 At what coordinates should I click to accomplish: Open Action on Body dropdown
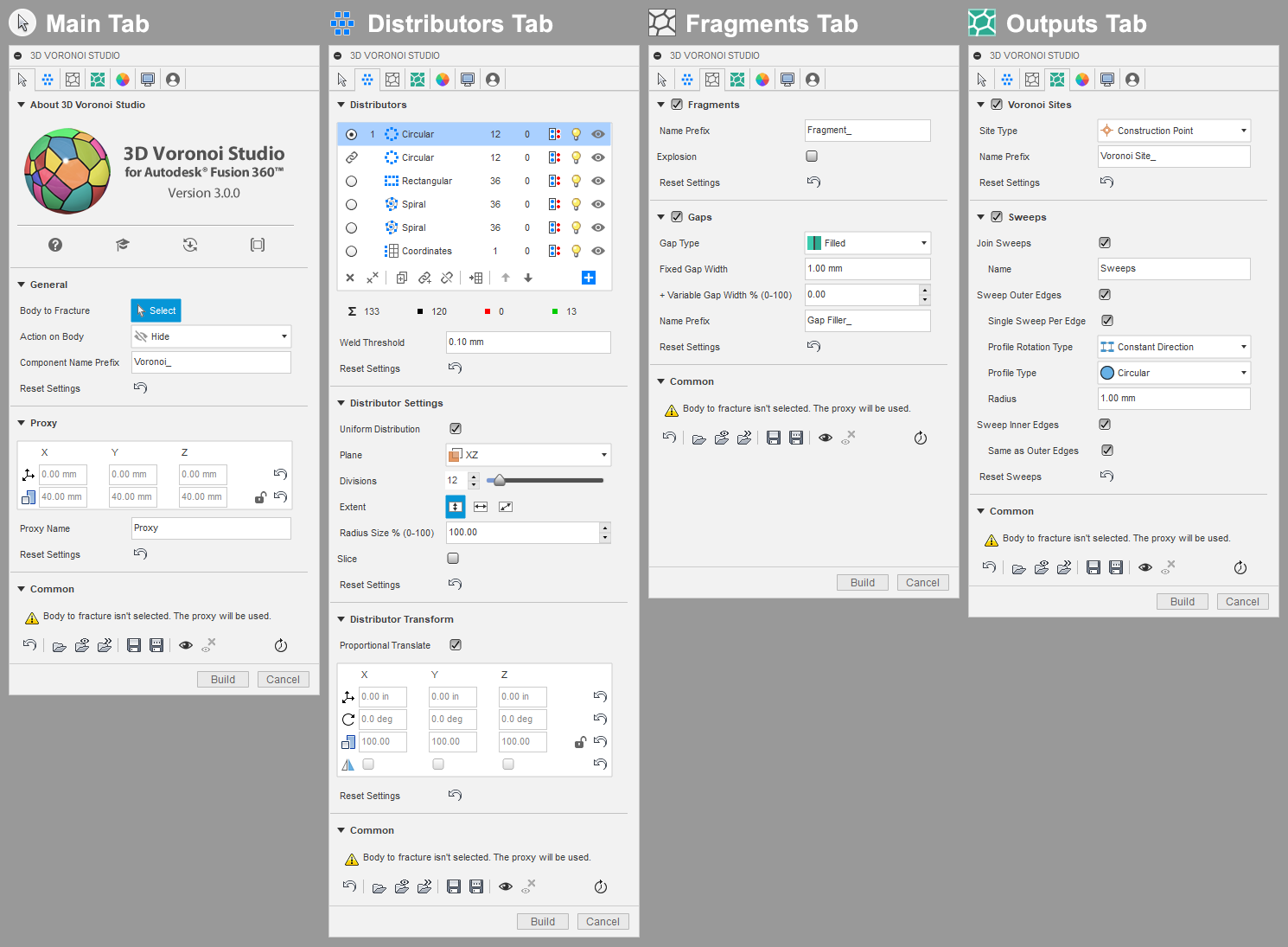[x=211, y=336]
